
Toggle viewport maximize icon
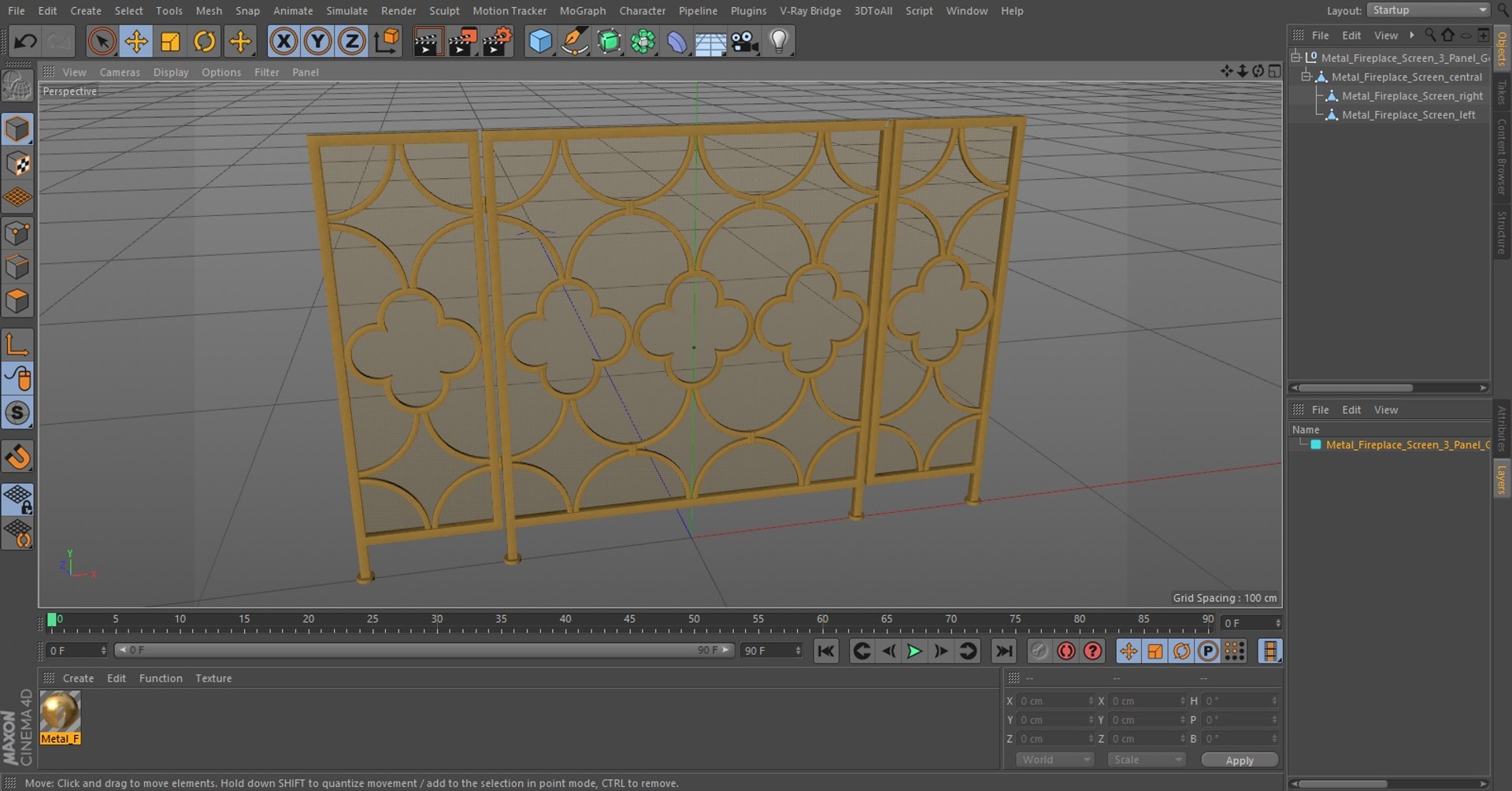click(1274, 72)
